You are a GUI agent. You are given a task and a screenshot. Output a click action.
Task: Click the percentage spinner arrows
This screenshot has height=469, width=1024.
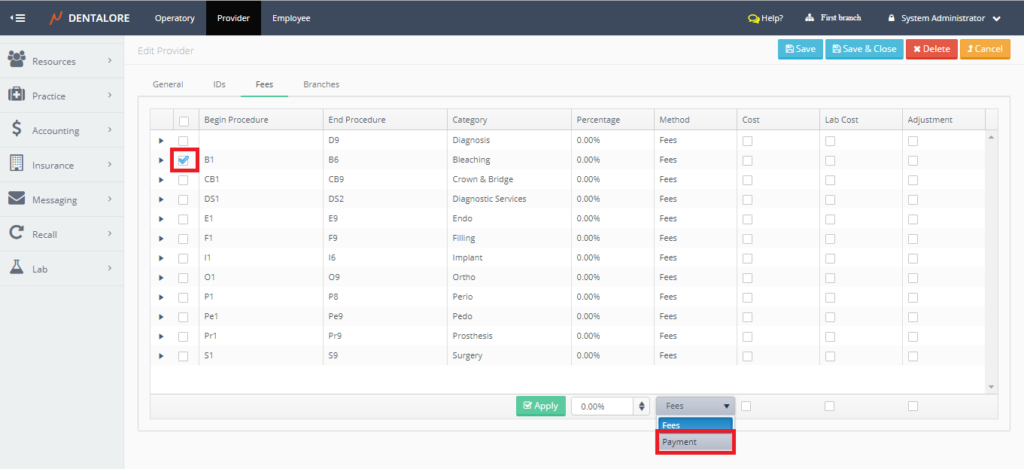click(x=641, y=406)
